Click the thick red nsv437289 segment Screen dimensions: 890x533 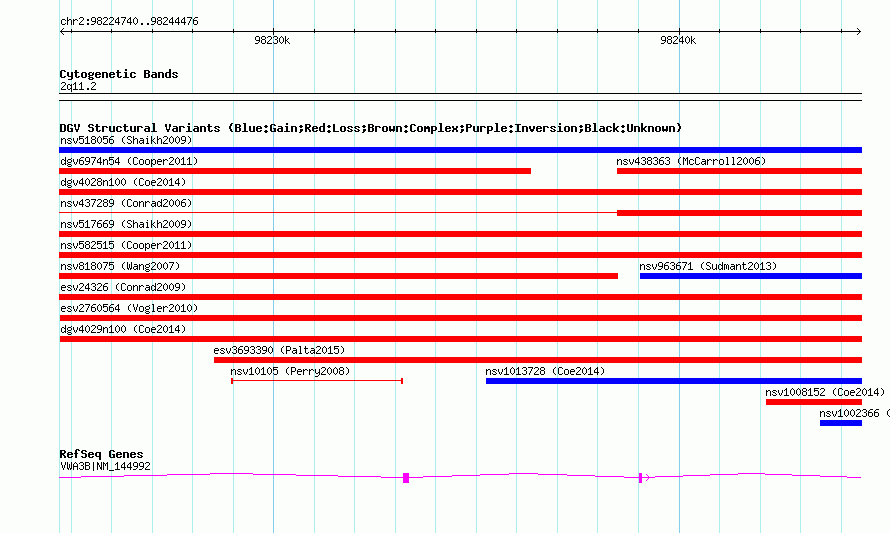click(x=739, y=213)
